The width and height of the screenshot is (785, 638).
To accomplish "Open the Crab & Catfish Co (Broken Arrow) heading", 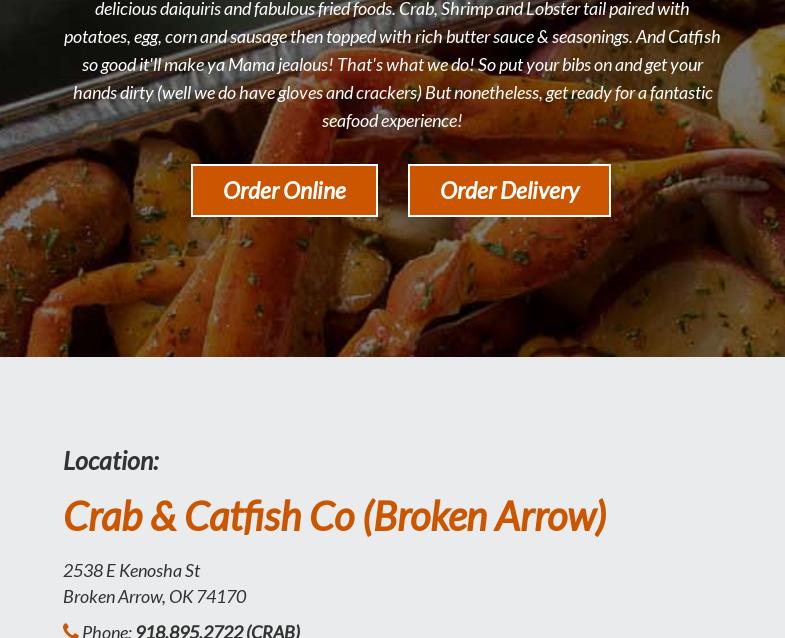I will pyautogui.click(x=335, y=516).
